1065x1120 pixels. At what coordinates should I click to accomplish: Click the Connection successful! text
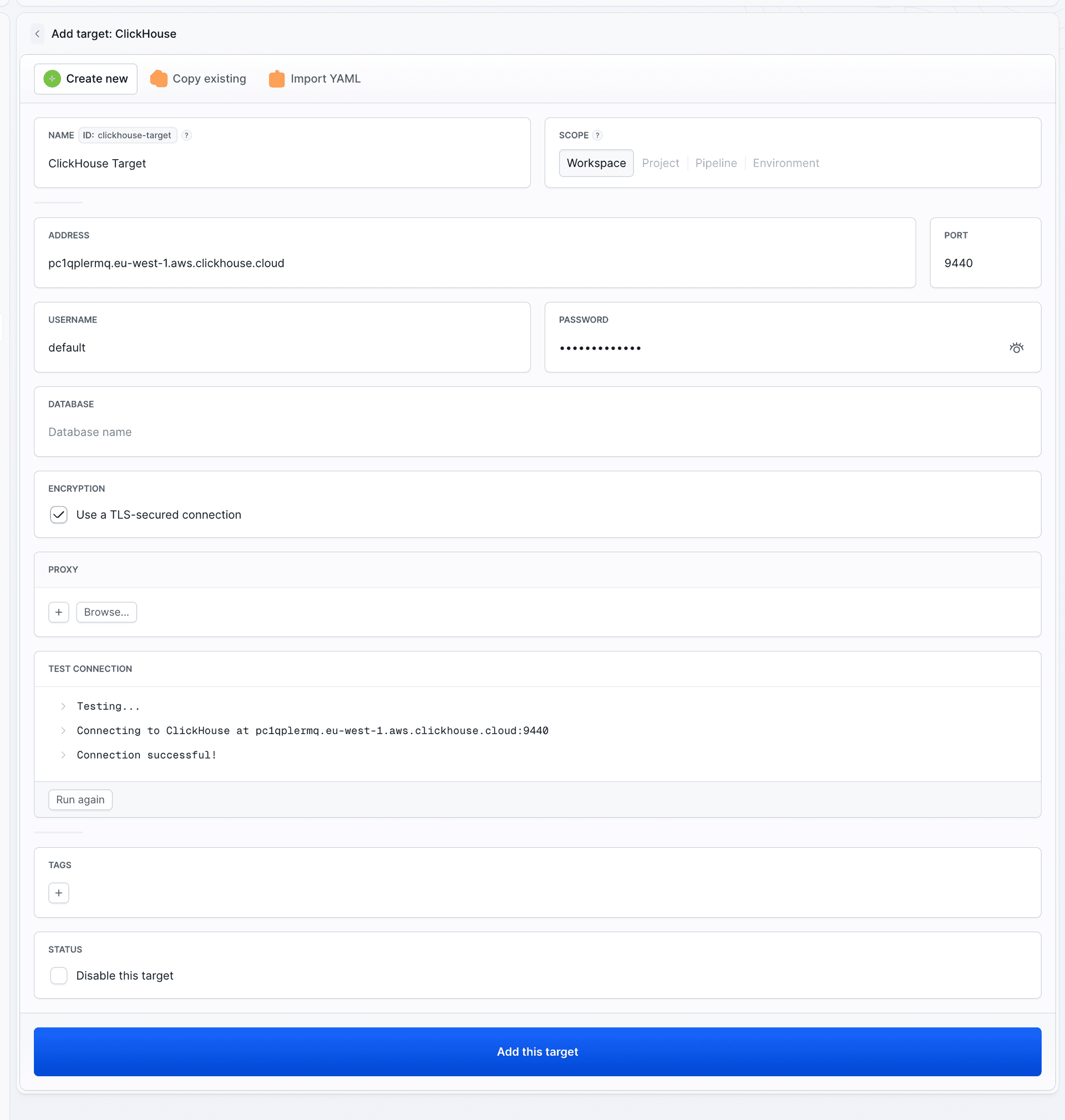(x=146, y=755)
